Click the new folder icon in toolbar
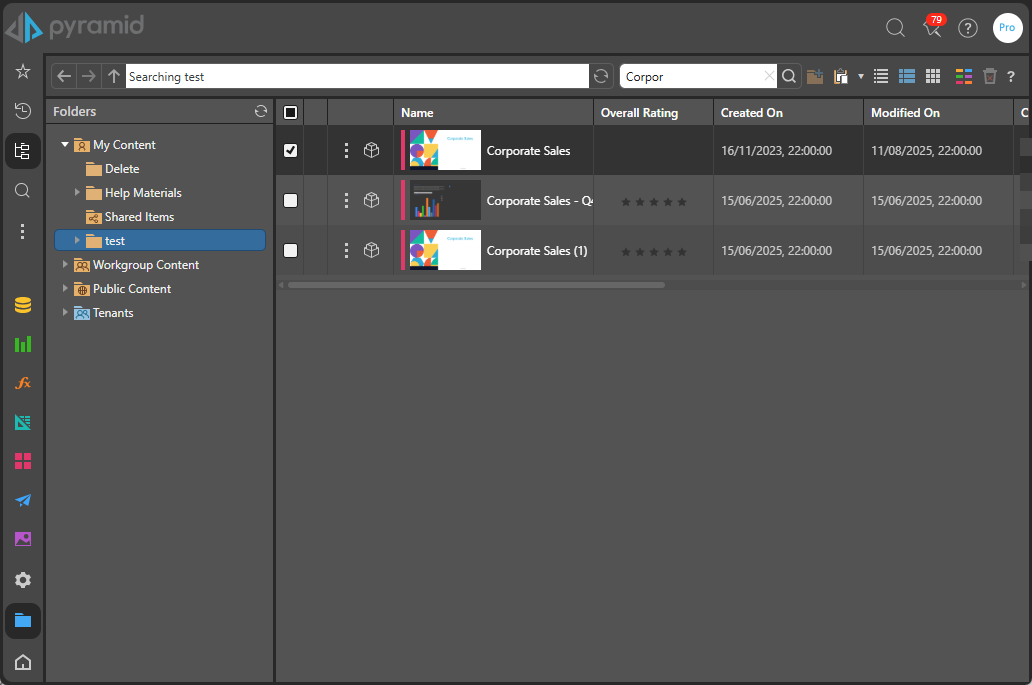 (x=815, y=76)
